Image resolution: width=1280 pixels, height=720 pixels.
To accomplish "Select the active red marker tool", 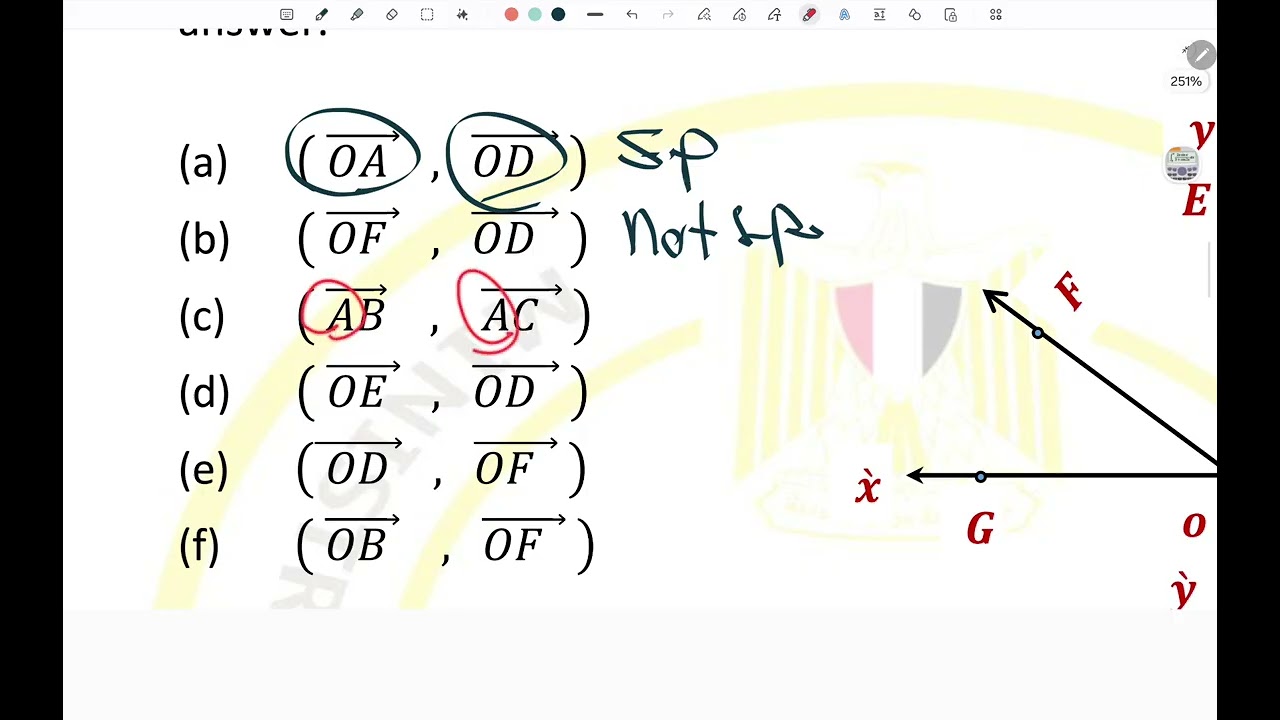I will tap(809, 15).
